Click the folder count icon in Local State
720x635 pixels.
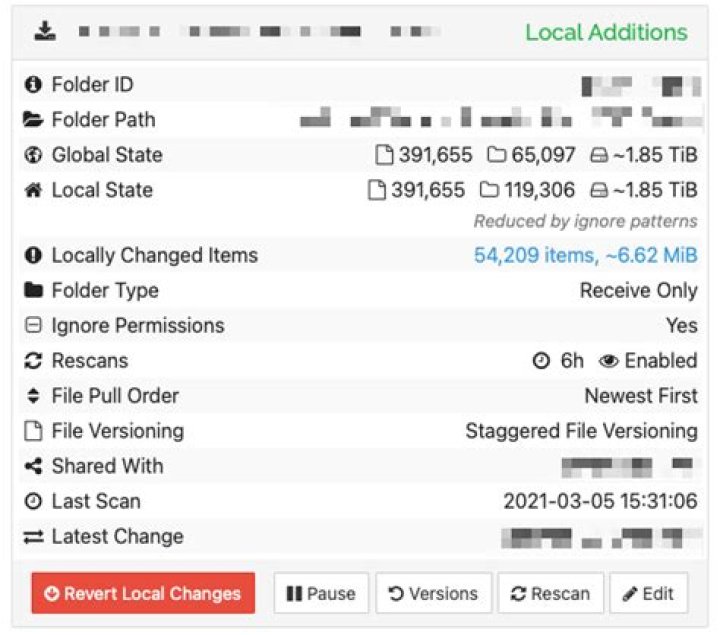tap(489, 190)
